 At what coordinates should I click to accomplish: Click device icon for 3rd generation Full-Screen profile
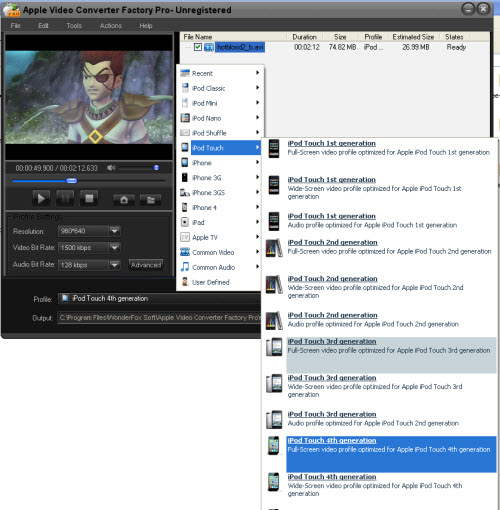[x=274, y=347]
